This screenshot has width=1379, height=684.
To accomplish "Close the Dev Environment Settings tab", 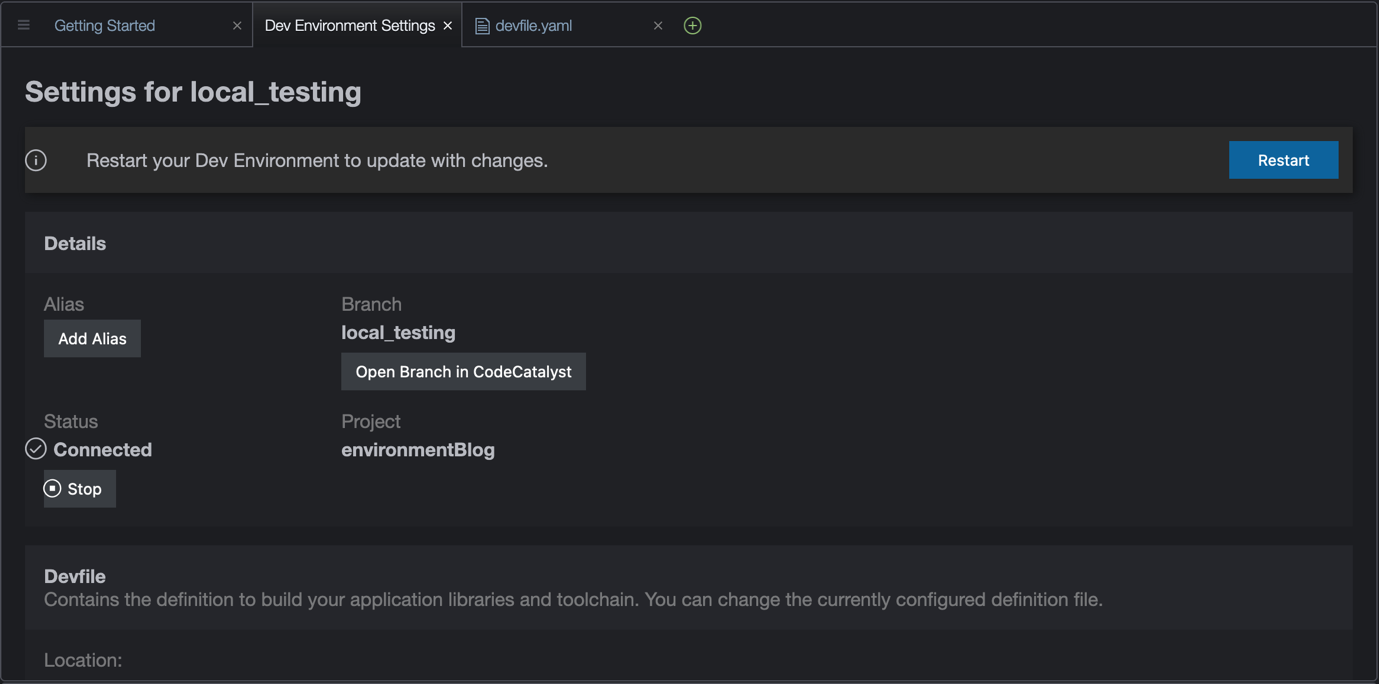I will pos(447,25).
